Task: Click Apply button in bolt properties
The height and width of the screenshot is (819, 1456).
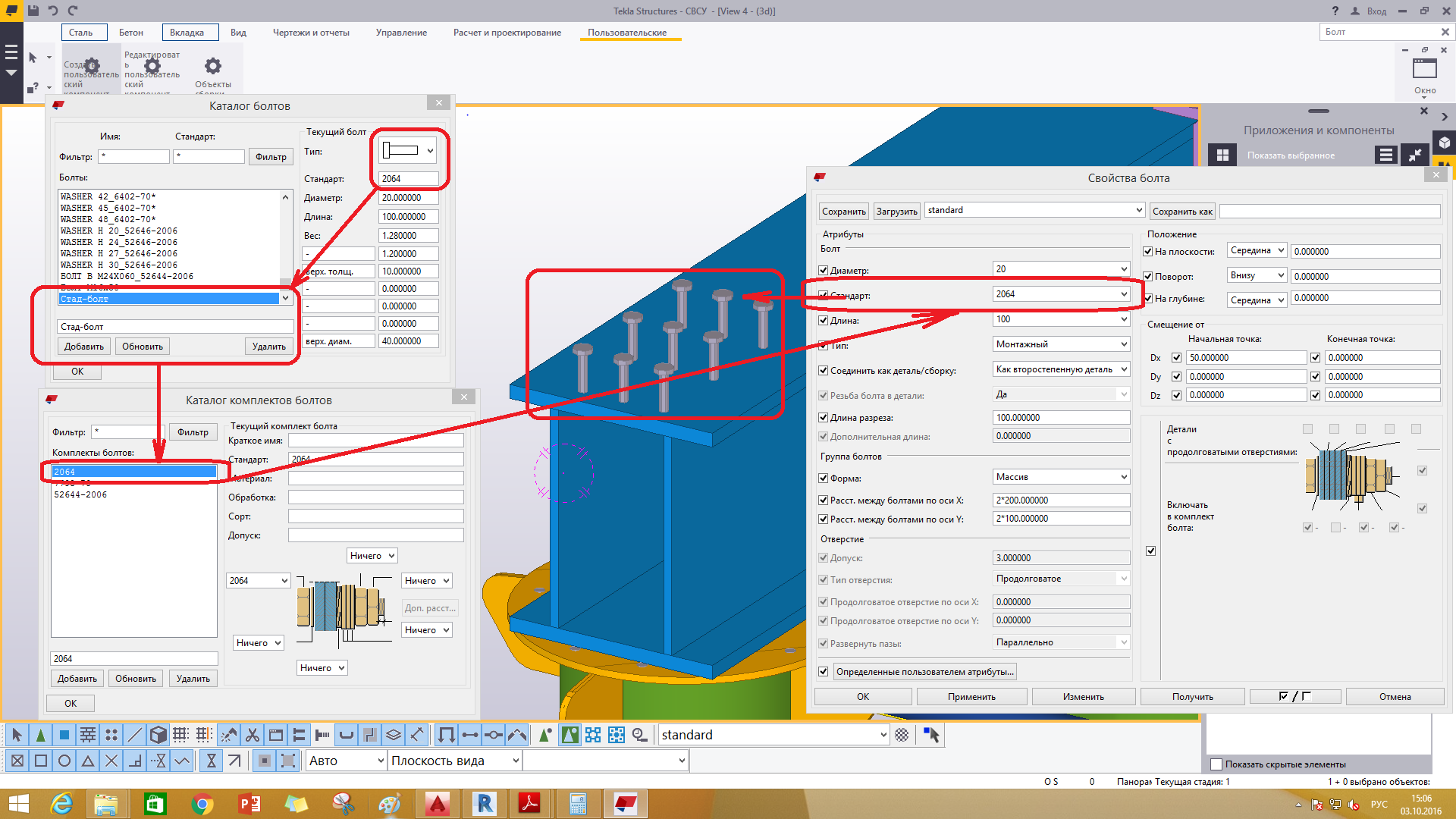Action: coord(971,696)
